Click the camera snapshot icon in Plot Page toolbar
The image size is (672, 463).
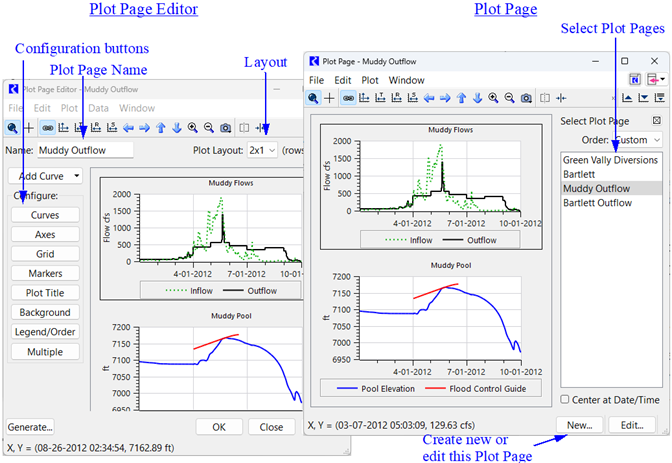tap(526, 98)
